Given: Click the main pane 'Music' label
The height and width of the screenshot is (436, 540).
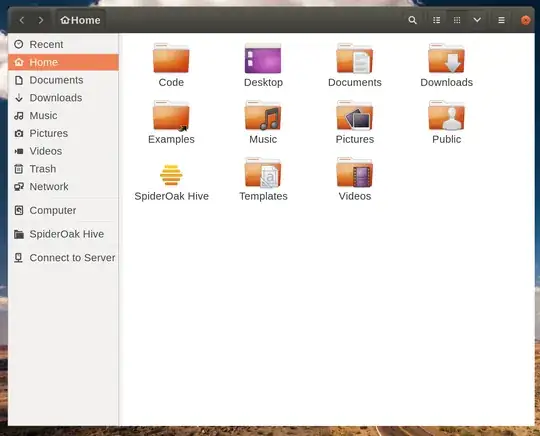Looking at the screenshot, I should [263, 139].
